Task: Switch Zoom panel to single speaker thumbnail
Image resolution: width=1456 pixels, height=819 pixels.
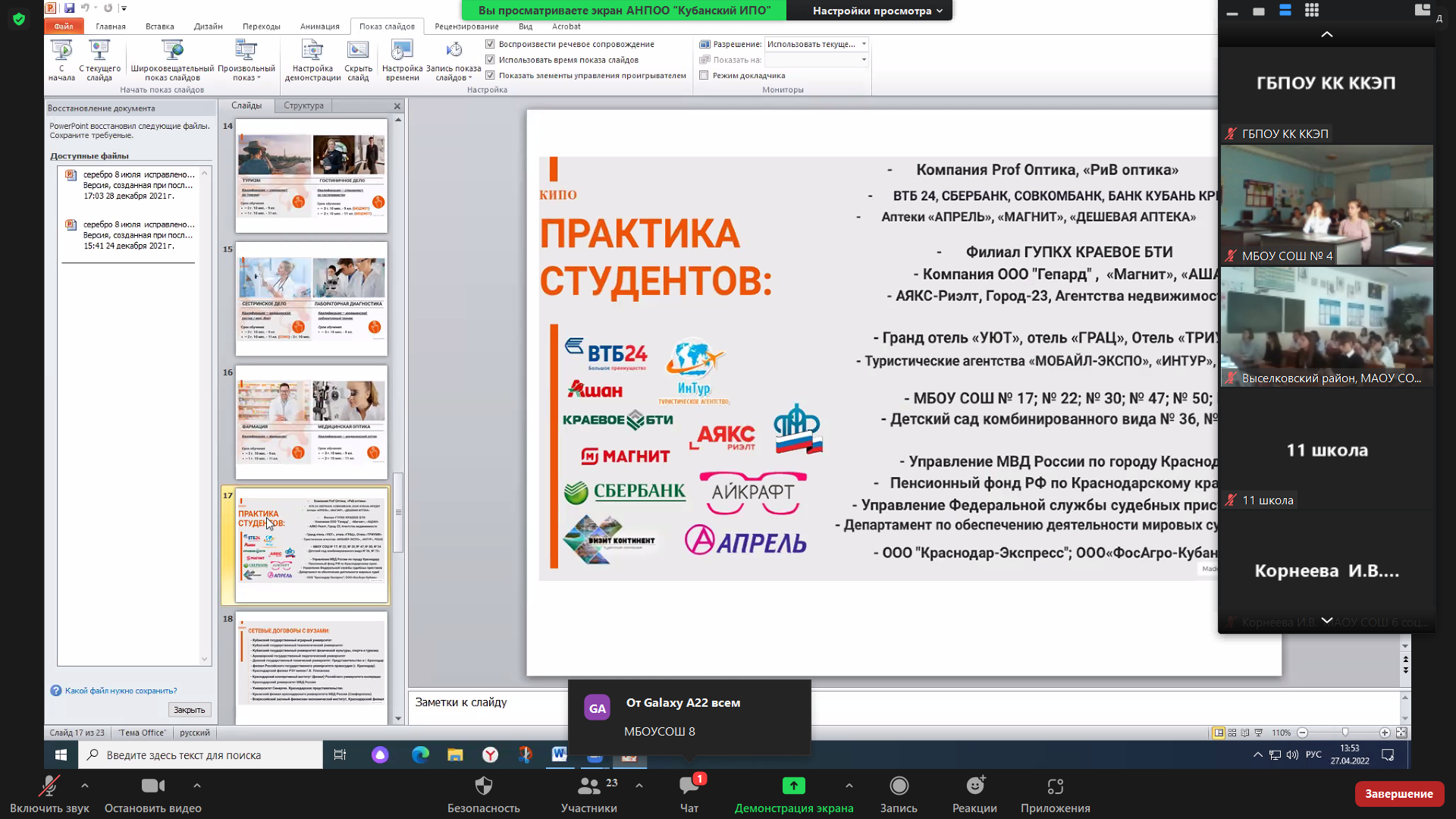Action: [1259, 11]
